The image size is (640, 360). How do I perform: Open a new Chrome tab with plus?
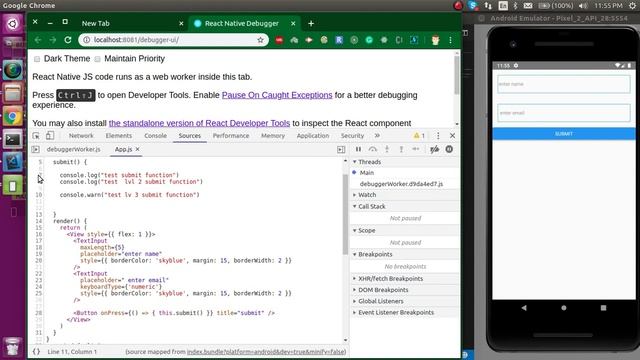coord(311,23)
